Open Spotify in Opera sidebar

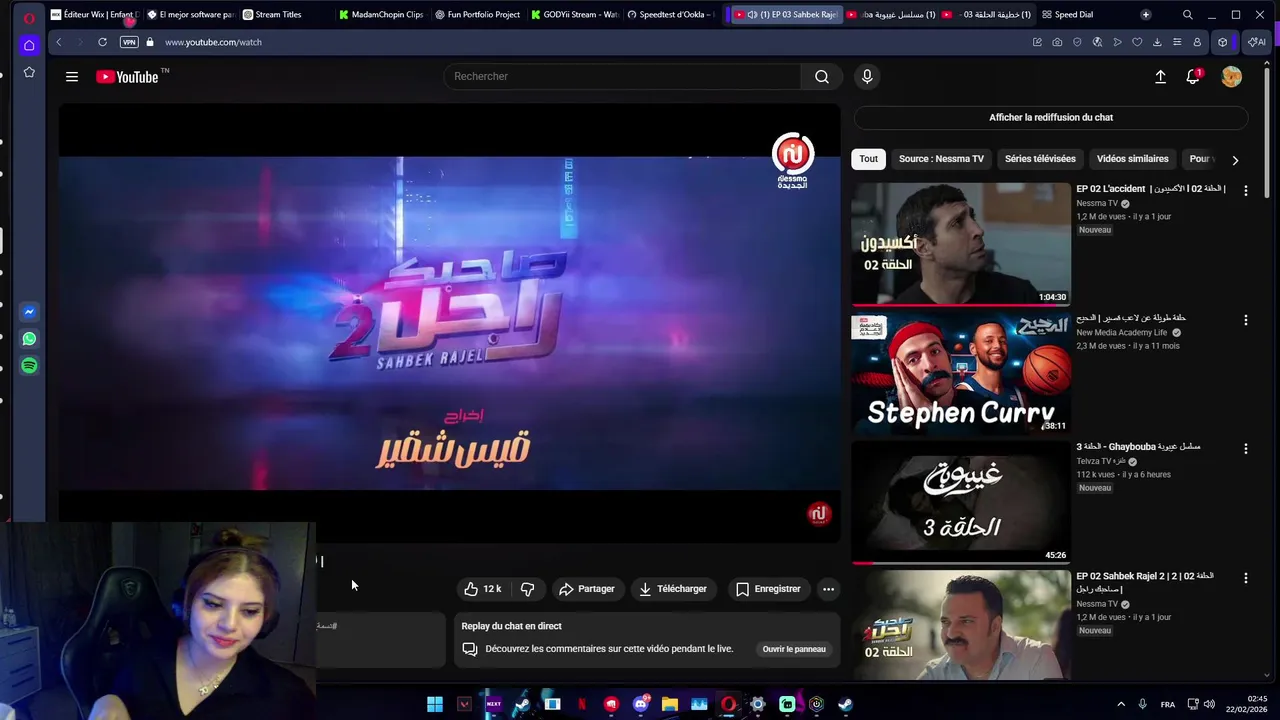click(x=29, y=366)
